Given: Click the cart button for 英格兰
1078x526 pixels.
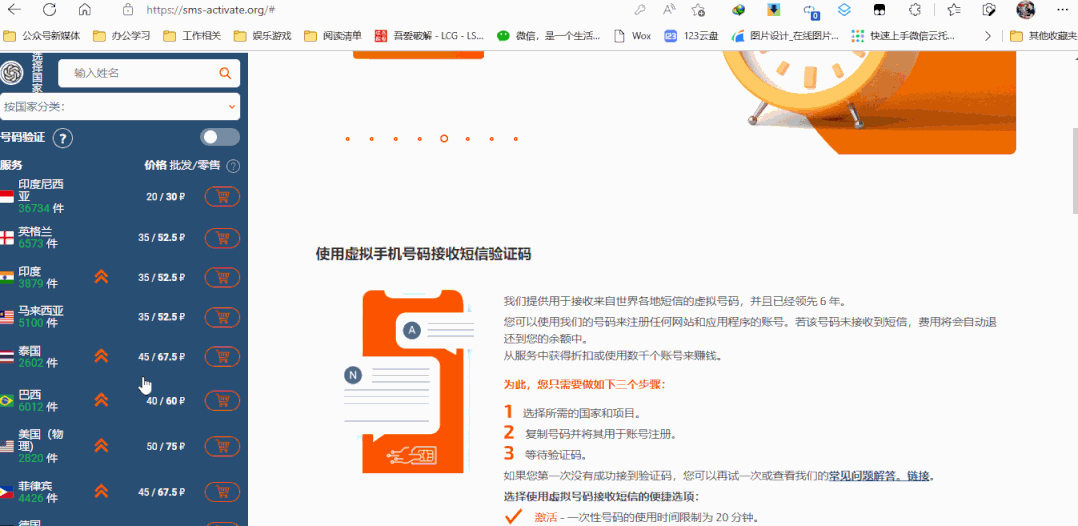Looking at the screenshot, I should pos(222,238).
